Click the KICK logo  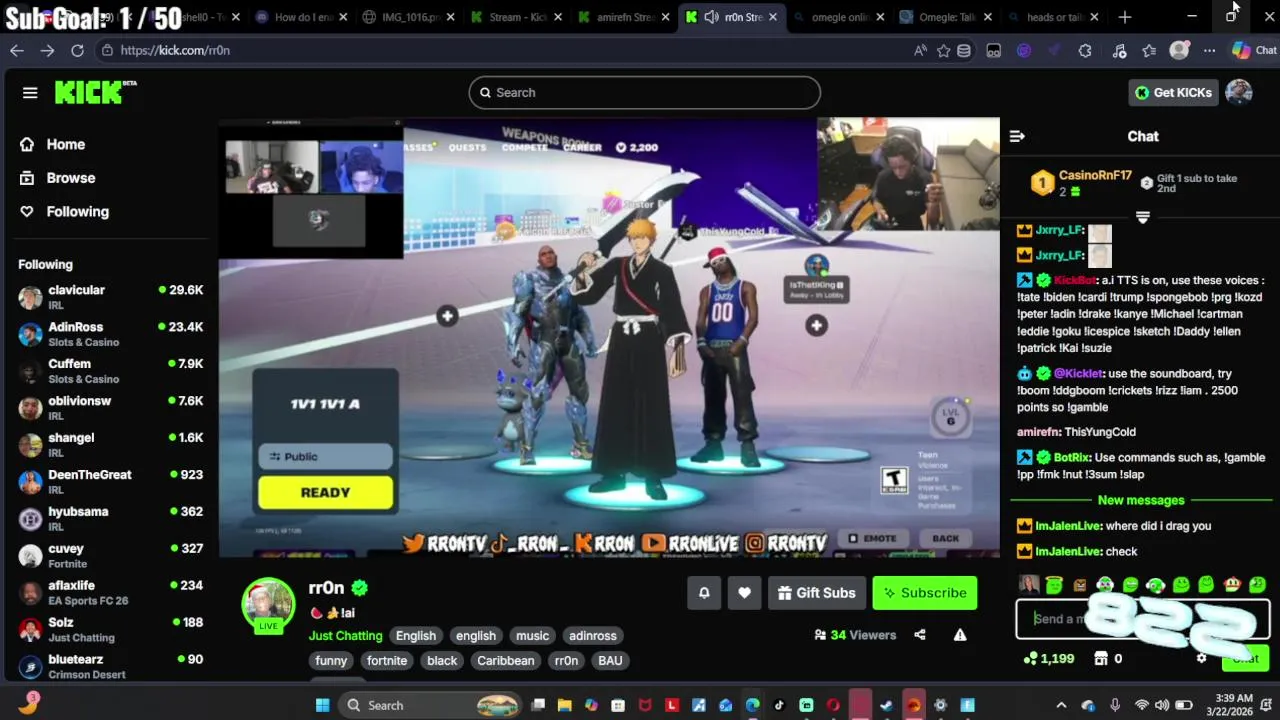(x=95, y=92)
